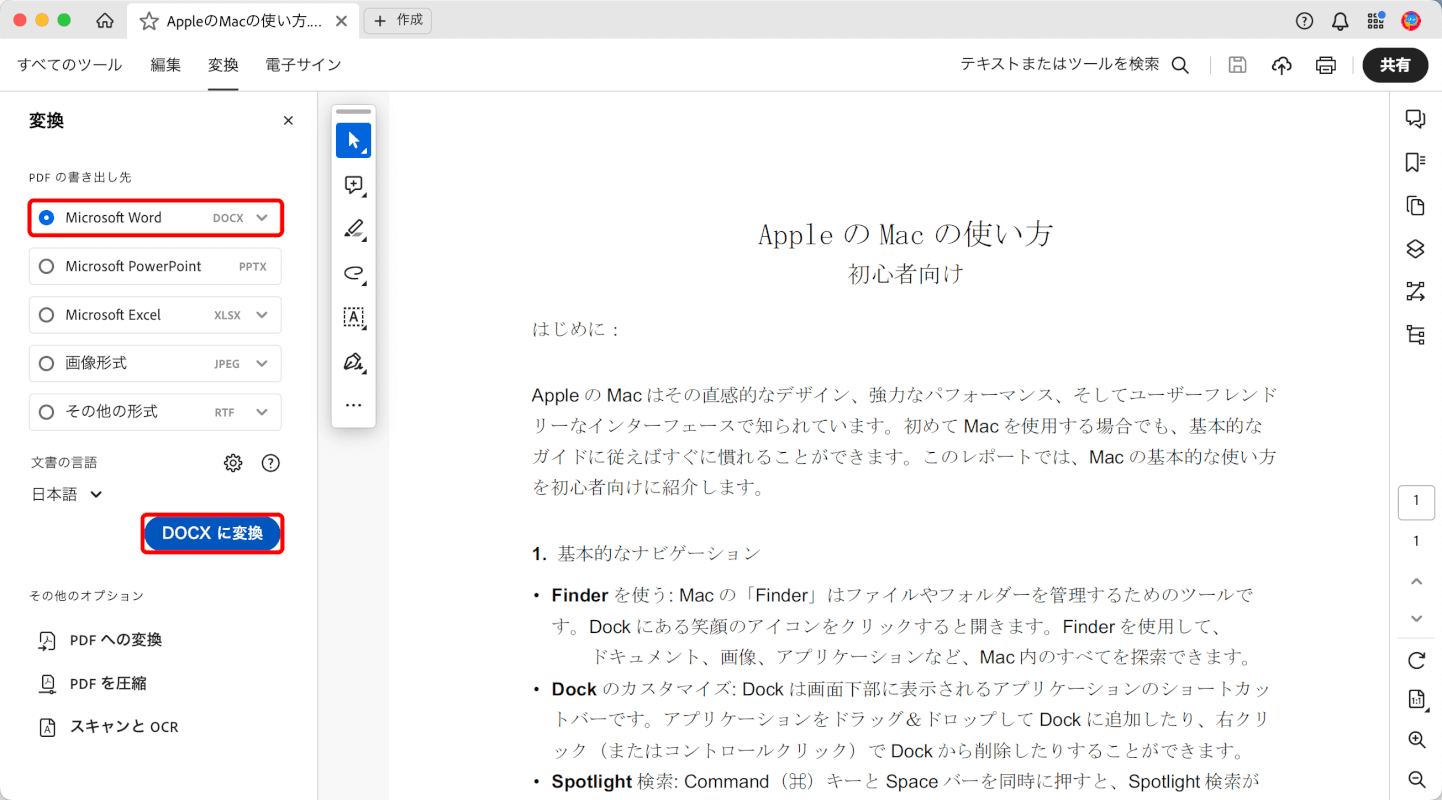The width and height of the screenshot is (1442, 800).
Task: Select Microsoft Excel radio button
Action: coord(46,315)
